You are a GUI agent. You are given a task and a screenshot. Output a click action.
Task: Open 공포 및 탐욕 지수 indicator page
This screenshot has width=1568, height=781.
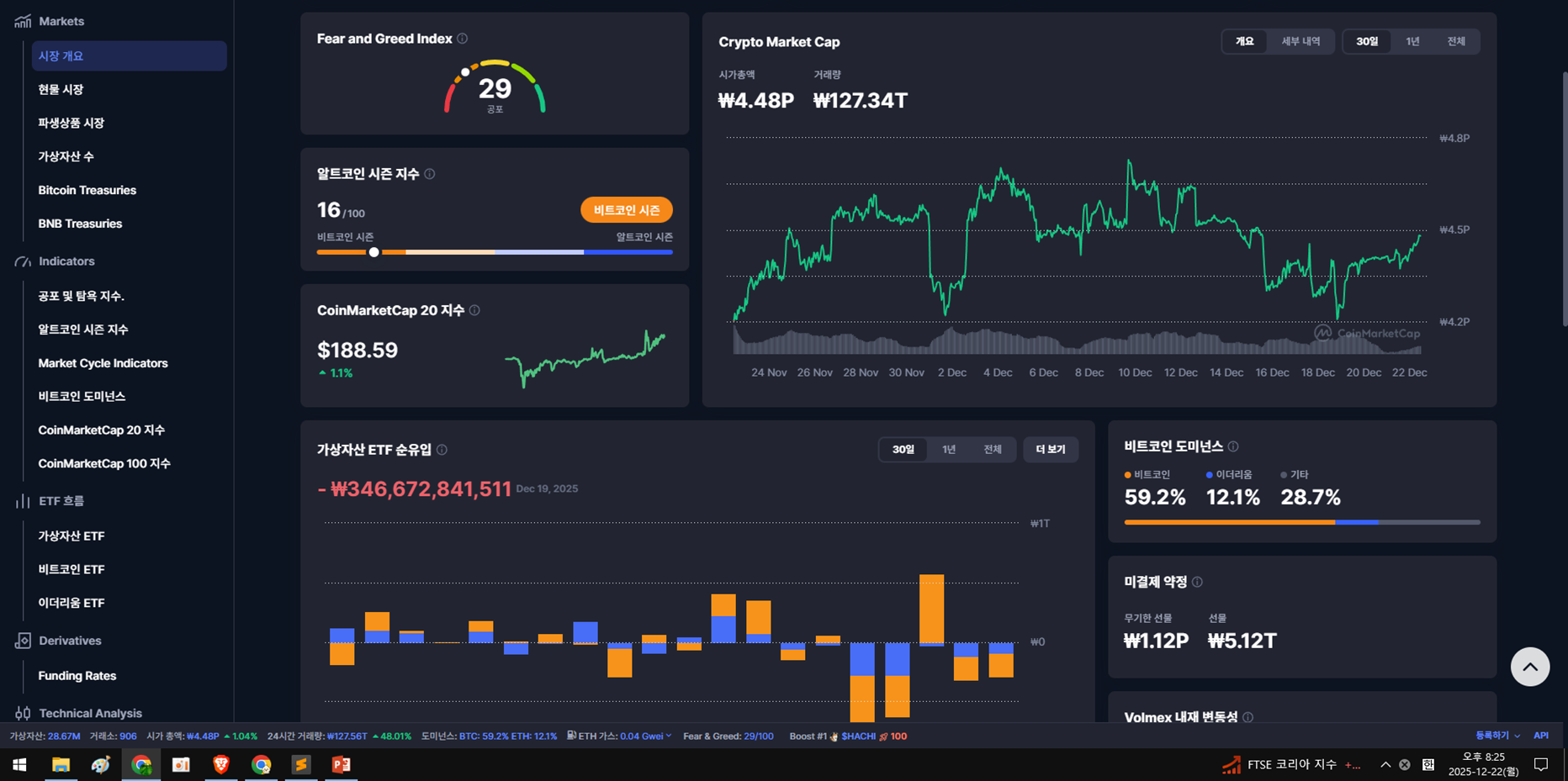[81, 296]
